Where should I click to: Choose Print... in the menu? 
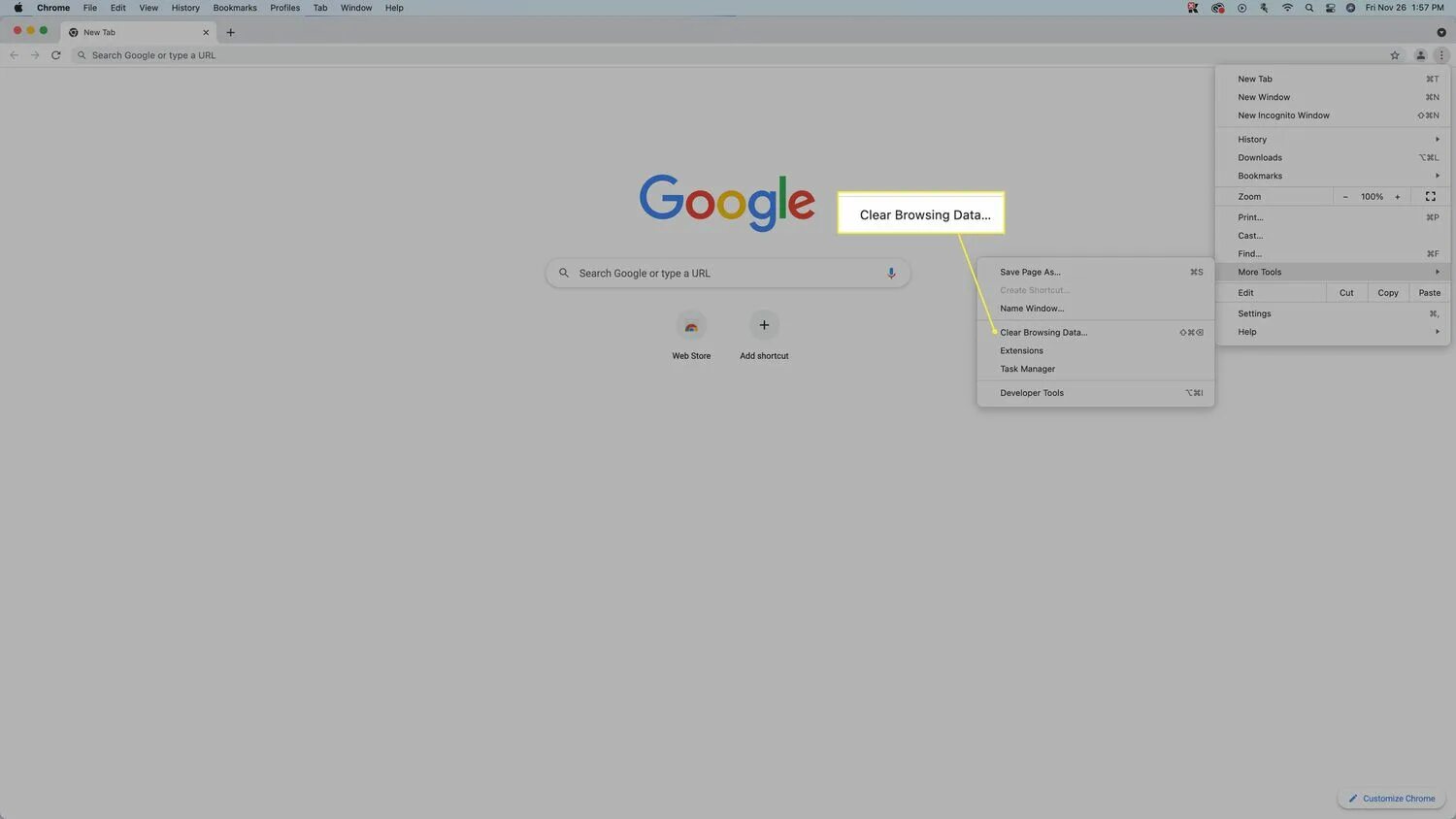(x=1333, y=217)
